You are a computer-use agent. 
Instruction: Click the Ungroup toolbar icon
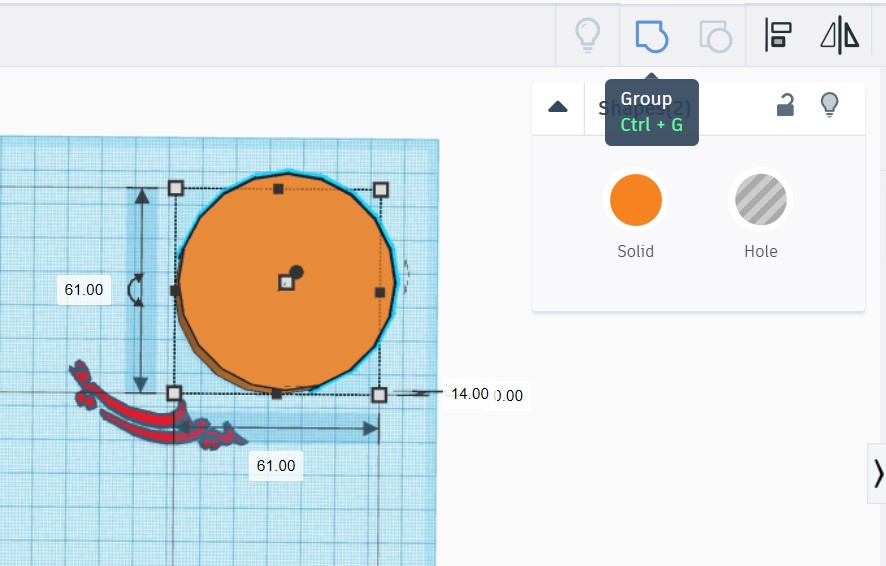coord(715,37)
